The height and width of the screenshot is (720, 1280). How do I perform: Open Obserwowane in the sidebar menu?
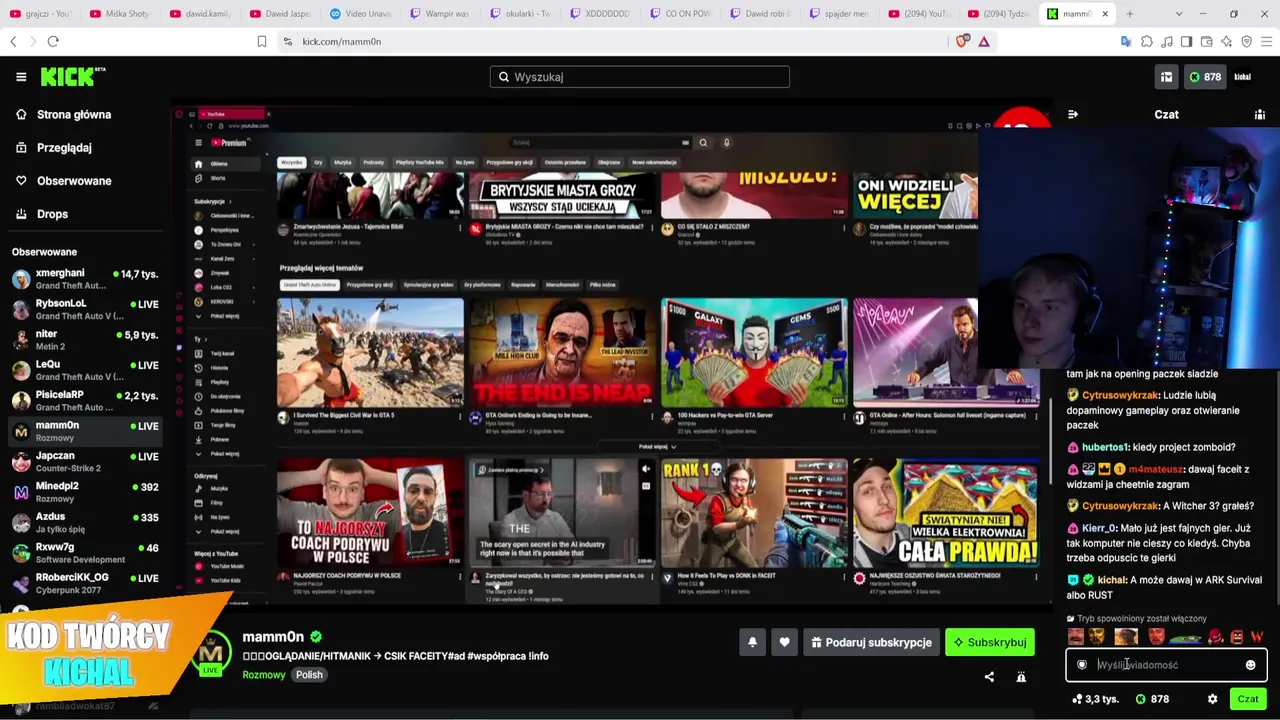74,181
